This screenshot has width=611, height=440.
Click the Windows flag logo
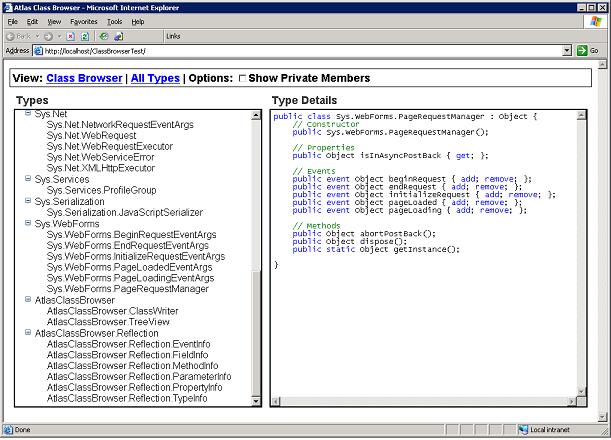point(596,21)
